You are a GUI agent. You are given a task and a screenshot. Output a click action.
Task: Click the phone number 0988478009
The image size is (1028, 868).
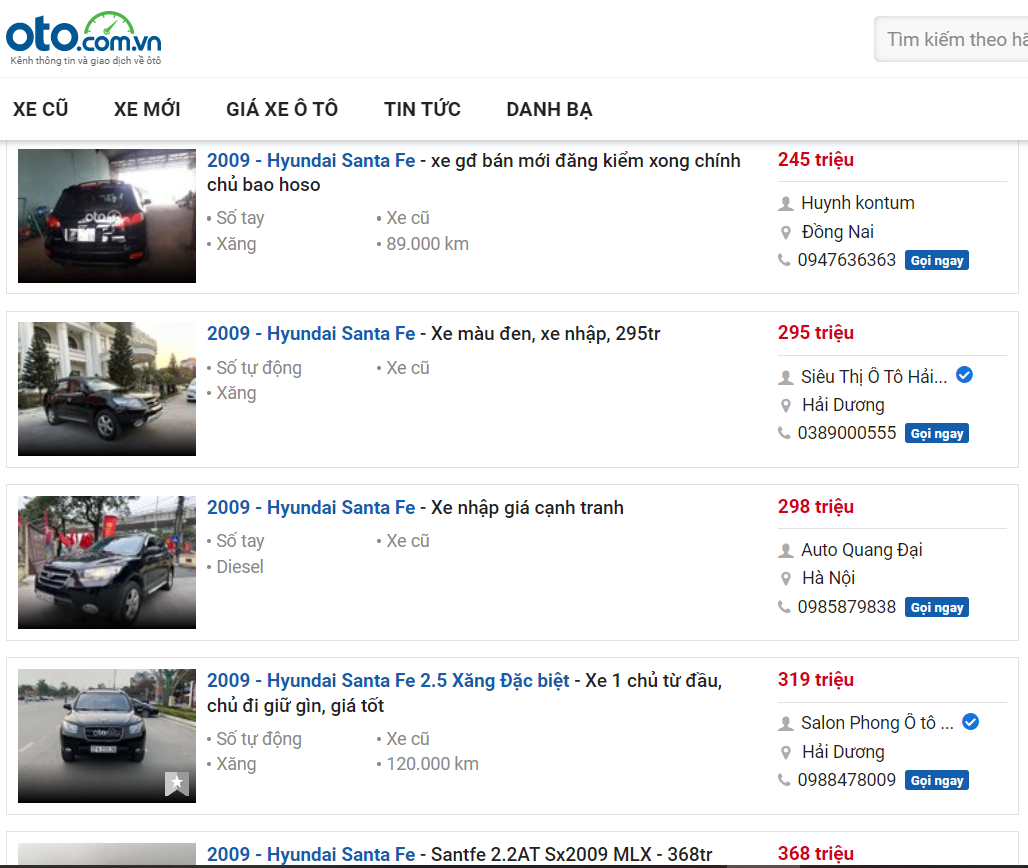[x=846, y=780]
